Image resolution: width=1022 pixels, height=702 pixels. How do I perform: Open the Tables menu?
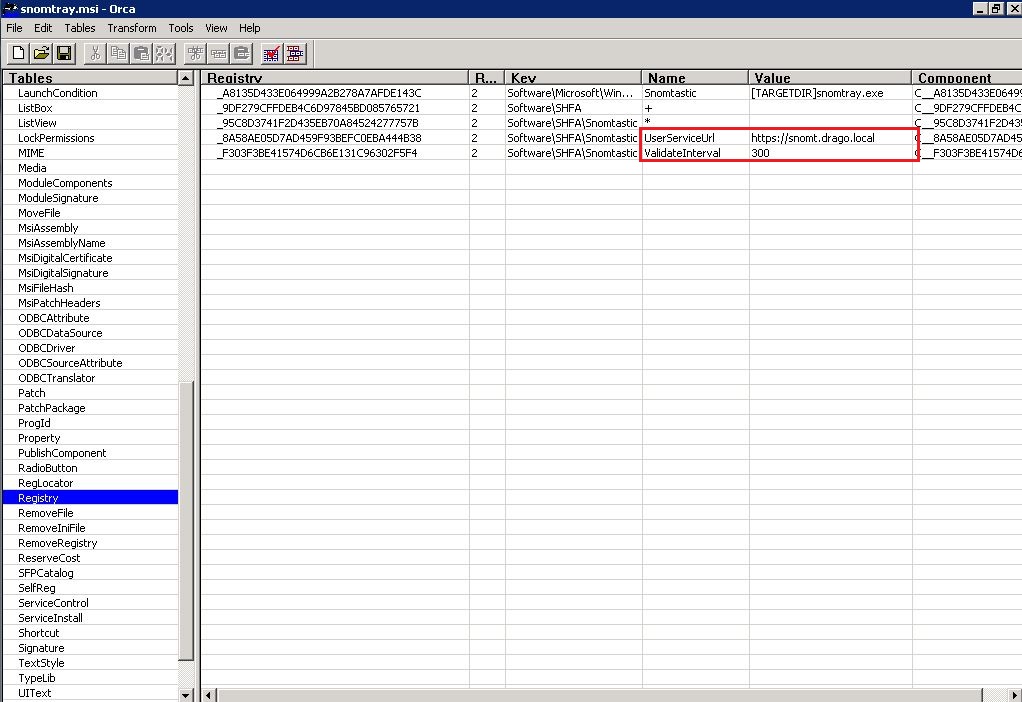(79, 28)
